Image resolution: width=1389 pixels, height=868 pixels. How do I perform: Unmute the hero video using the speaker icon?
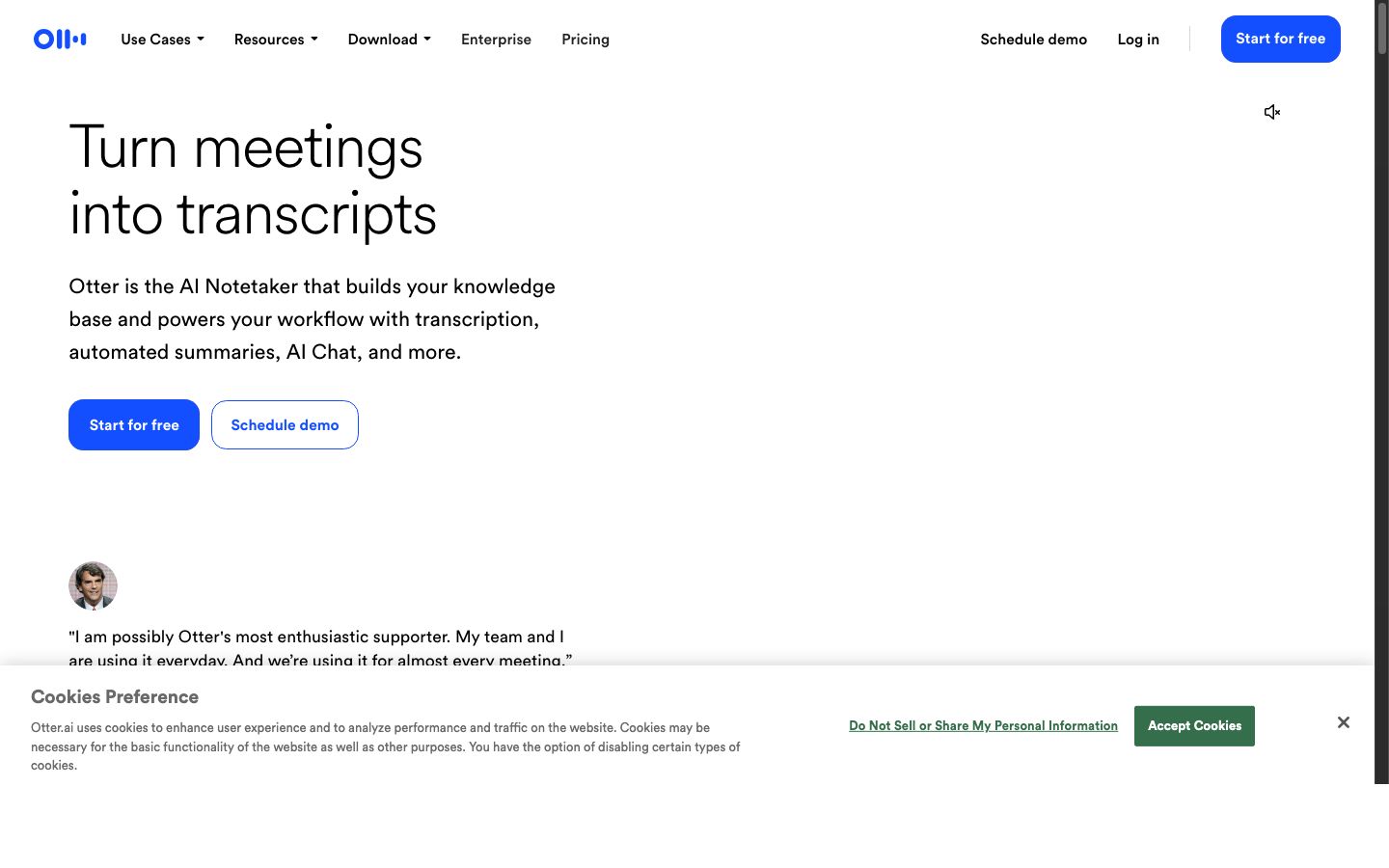[x=1271, y=112]
